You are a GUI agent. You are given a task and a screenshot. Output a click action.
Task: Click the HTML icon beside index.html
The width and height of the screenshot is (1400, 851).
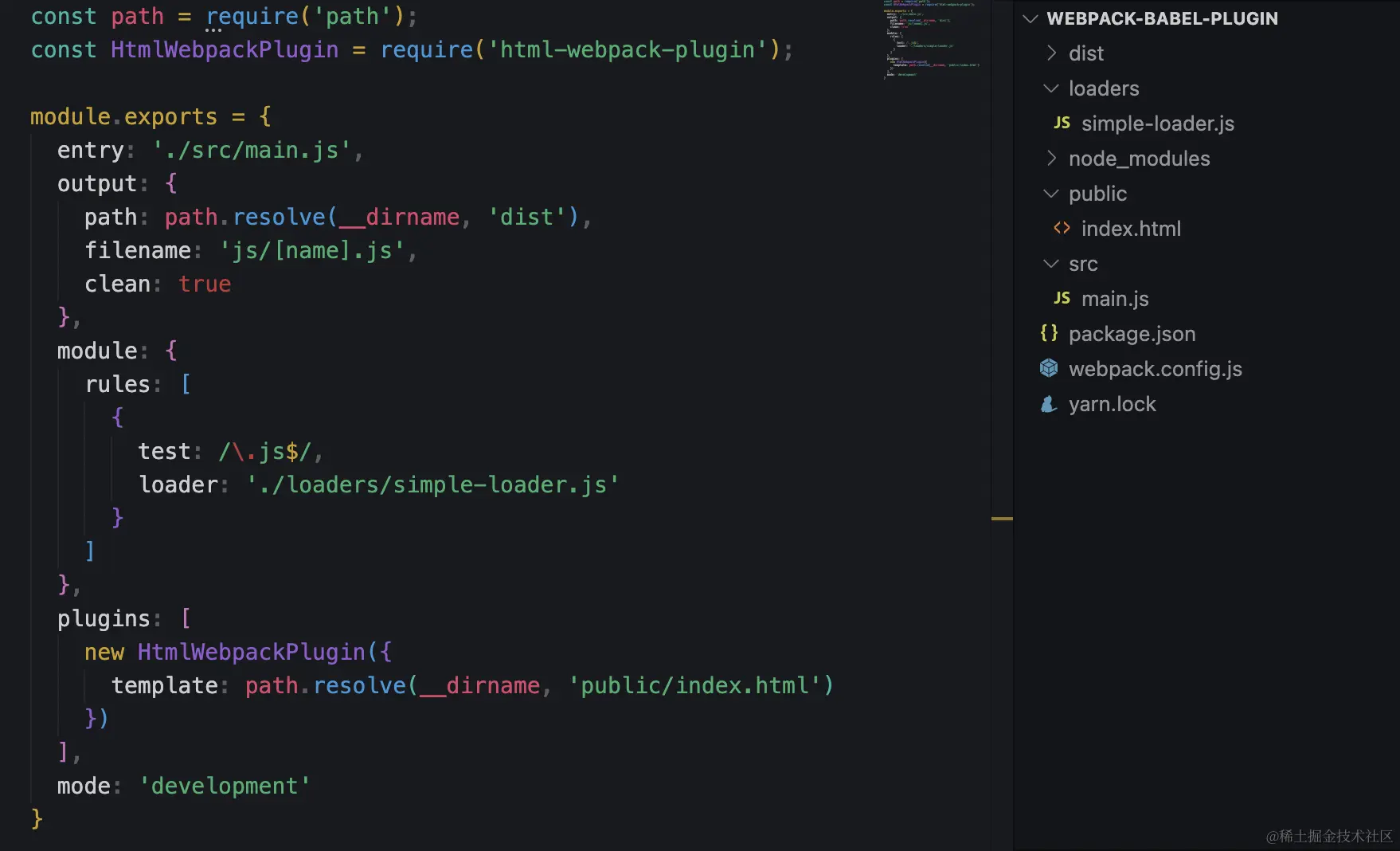pyautogui.click(x=1062, y=228)
